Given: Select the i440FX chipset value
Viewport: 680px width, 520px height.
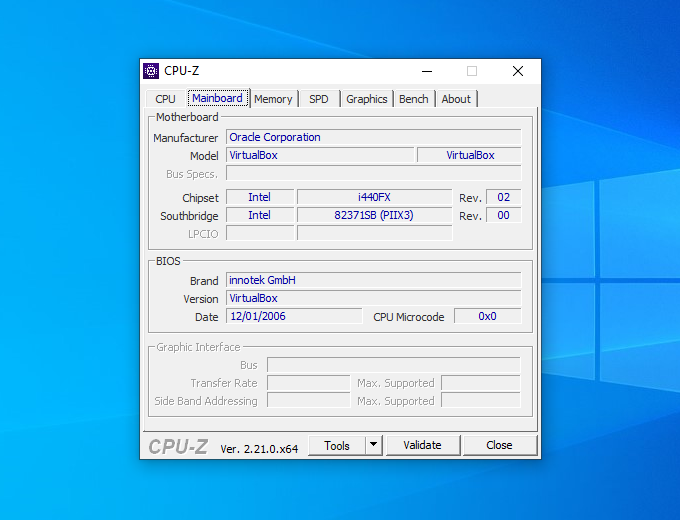Looking at the screenshot, I should click(x=374, y=197).
